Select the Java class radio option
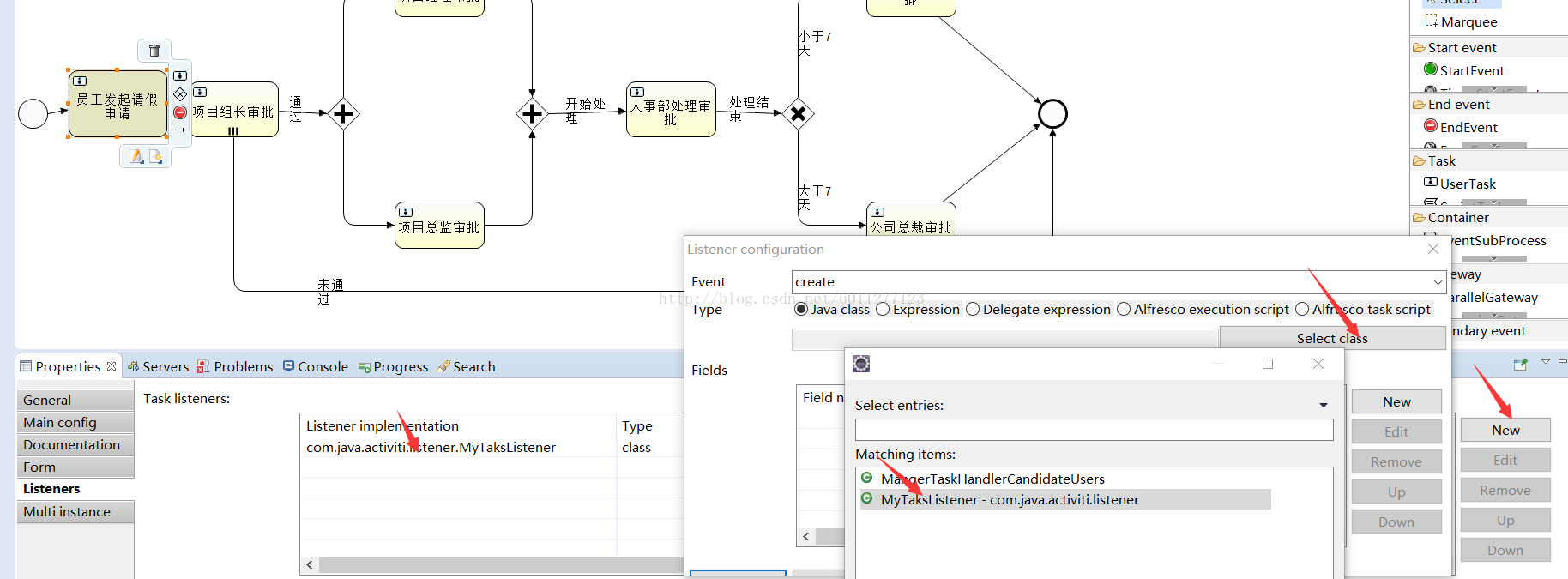Image resolution: width=1568 pixels, height=579 pixels. pos(832,309)
